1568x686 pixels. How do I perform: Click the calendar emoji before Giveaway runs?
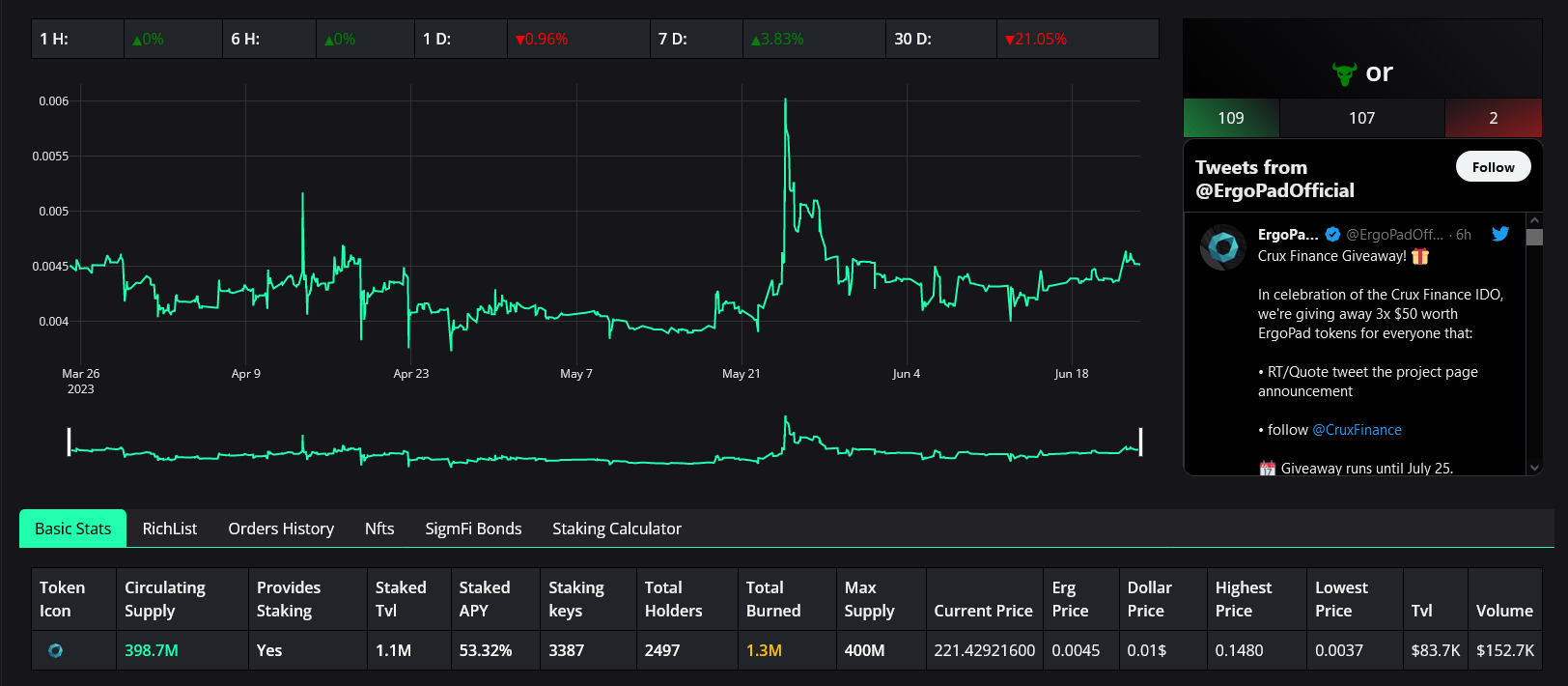[1268, 469]
